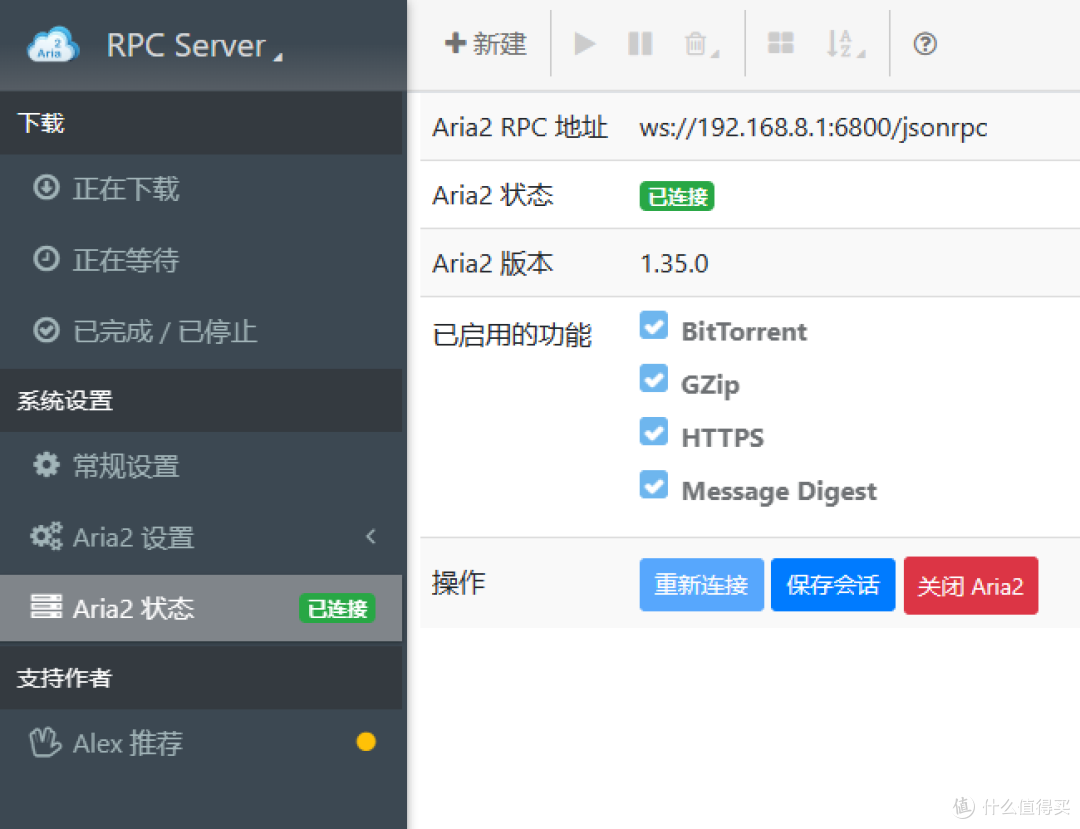
Task: Toggle the BitTorrent checkbox
Action: pyautogui.click(x=654, y=325)
